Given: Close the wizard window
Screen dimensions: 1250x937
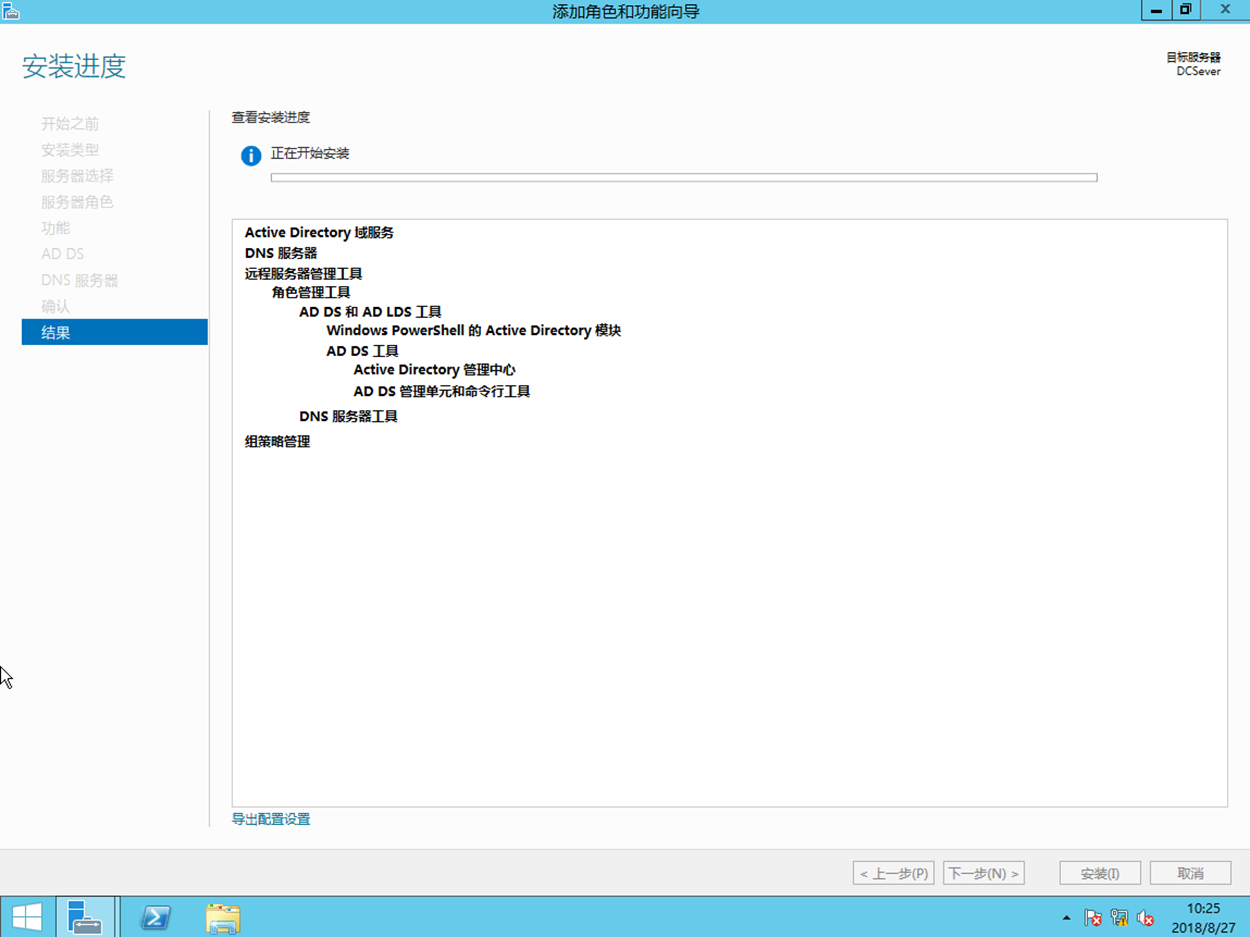Looking at the screenshot, I should (1225, 10).
